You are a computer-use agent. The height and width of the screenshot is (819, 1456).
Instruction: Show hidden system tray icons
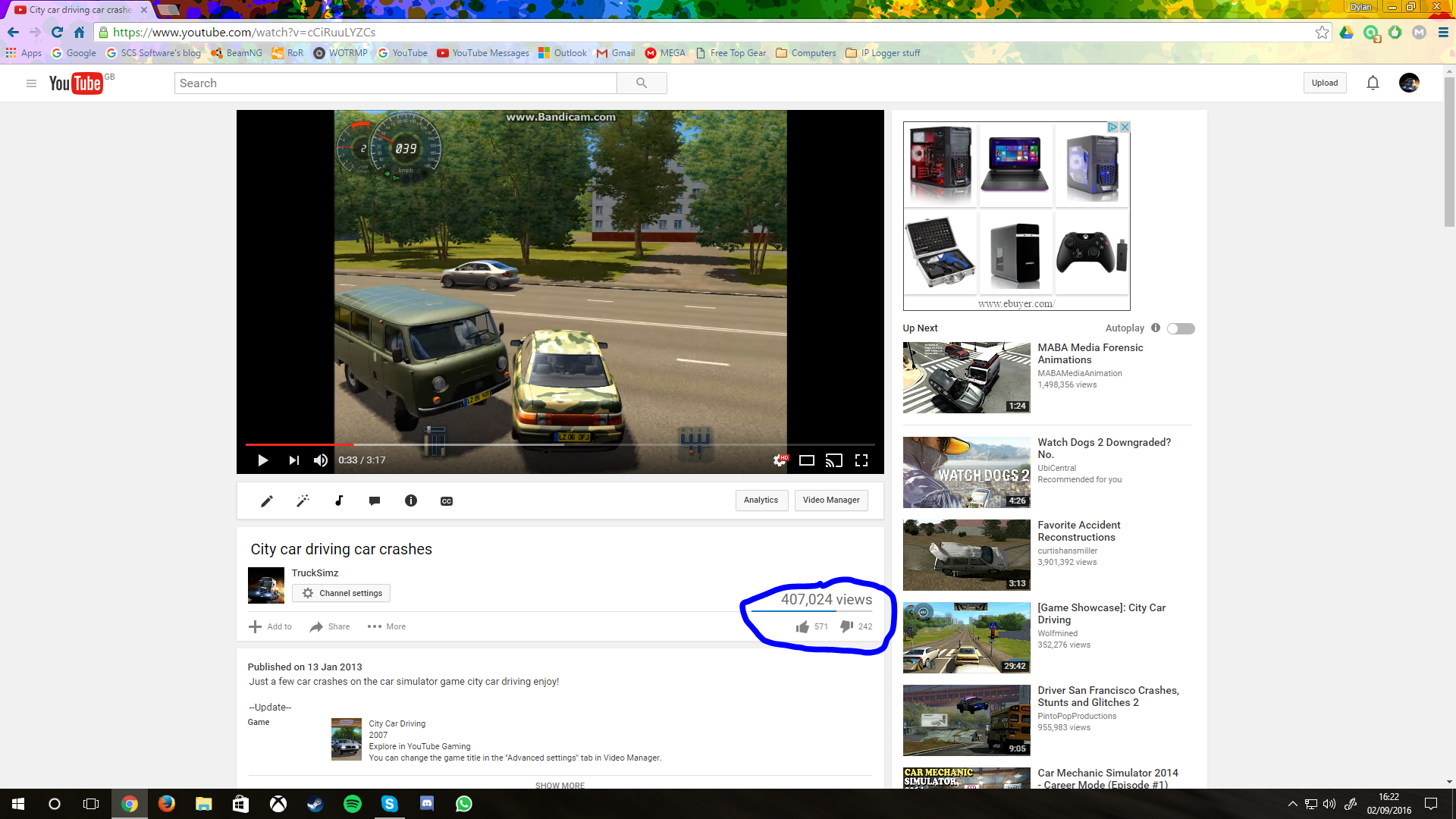tap(1292, 804)
